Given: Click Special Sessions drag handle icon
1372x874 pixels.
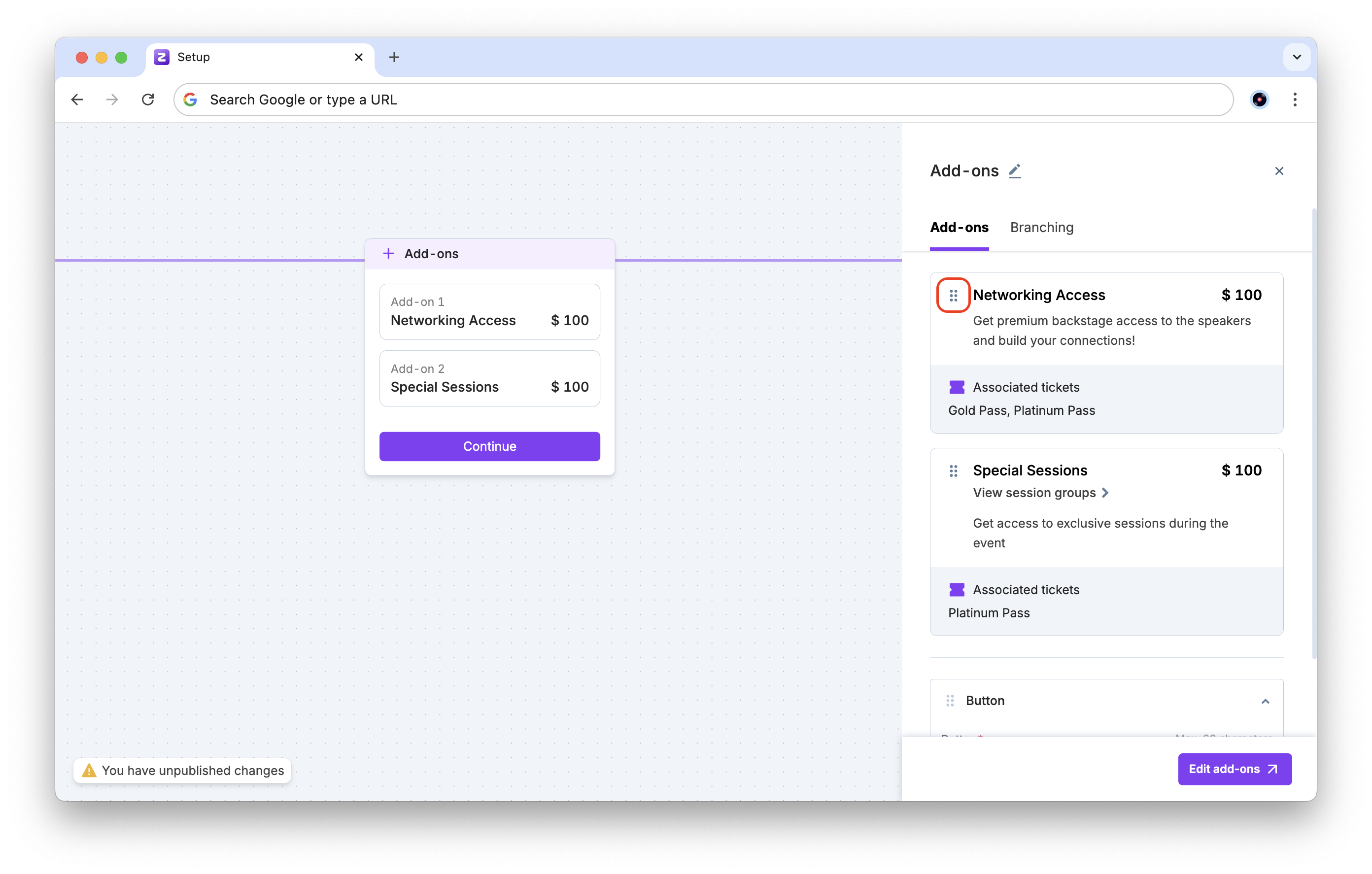Looking at the screenshot, I should [x=953, y=471].
